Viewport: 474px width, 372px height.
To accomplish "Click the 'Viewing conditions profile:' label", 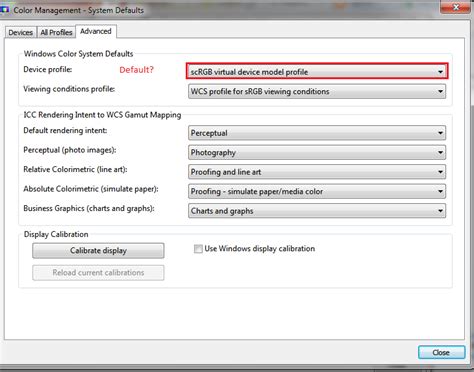I will [69, 89].
